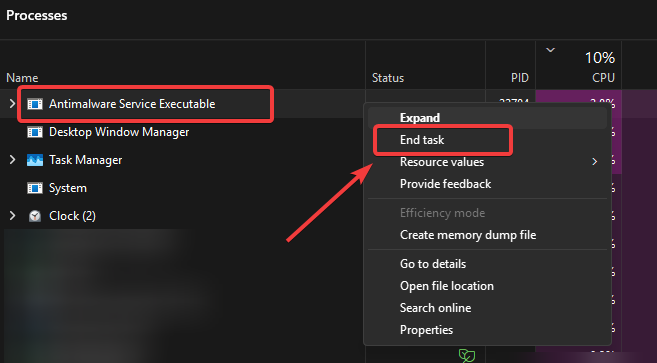Screen dimensions: 657x363
Task: Click the Antimalware Service Executable icon
Action: click(35, 104)
